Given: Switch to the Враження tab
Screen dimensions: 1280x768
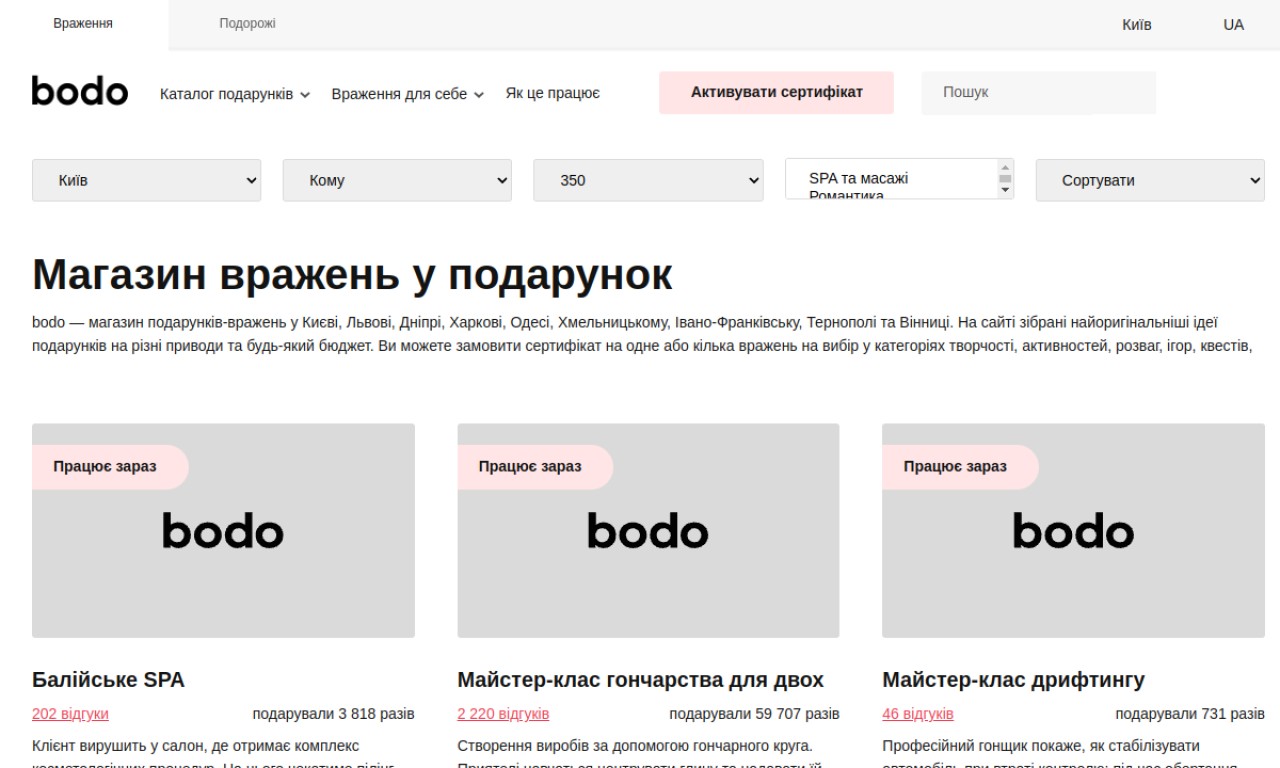Looking at the screenshot, I should pyautogui.click(x=83, y=24).
